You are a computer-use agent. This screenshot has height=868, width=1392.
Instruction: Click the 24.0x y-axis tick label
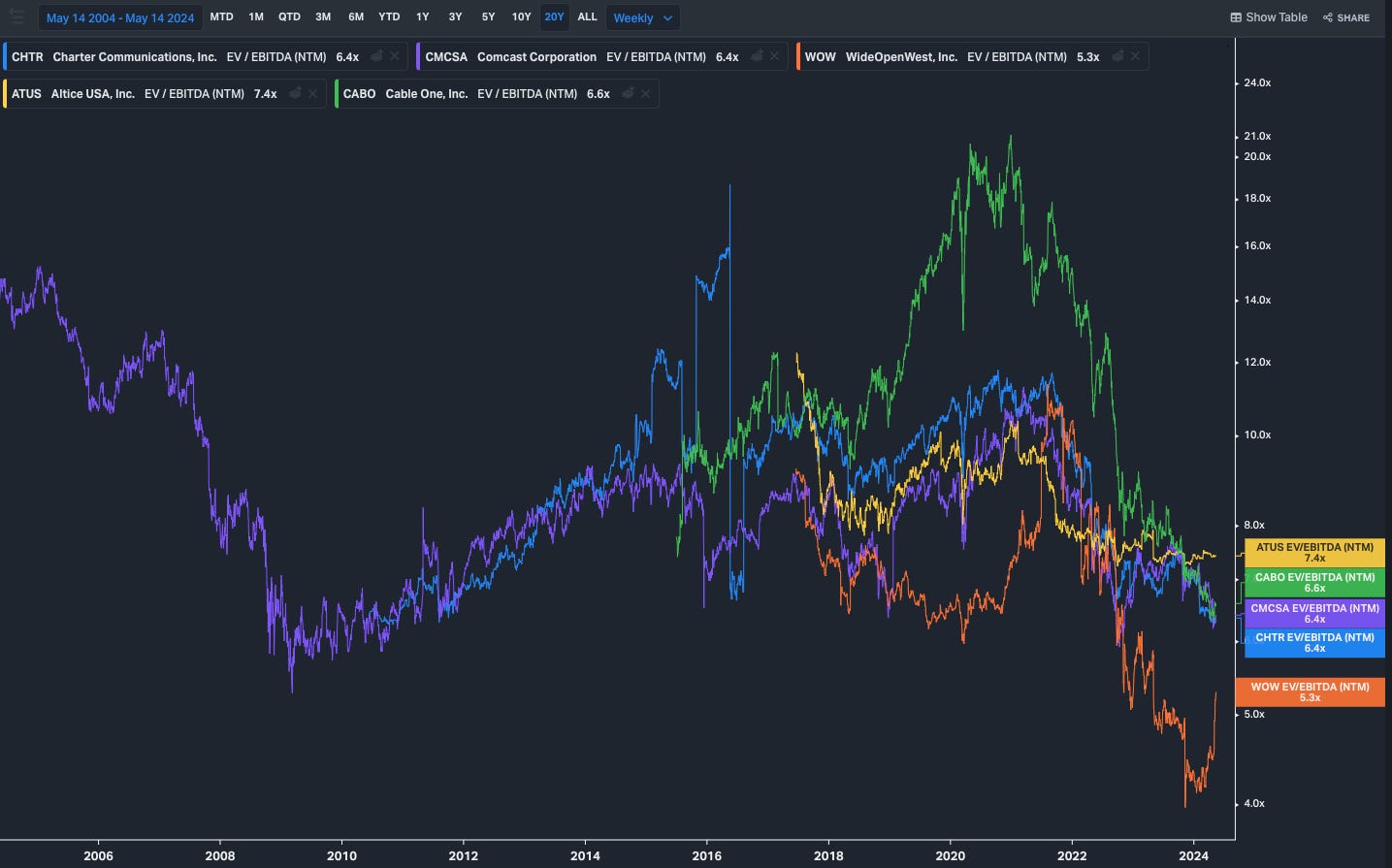[x=1257, y=83]
